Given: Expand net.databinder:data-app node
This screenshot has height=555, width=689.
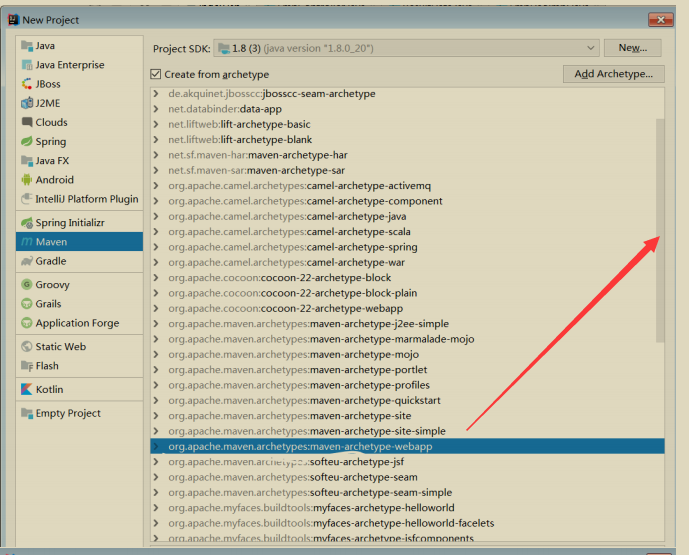Looking at the screenshot, I should tap(156, 109).
